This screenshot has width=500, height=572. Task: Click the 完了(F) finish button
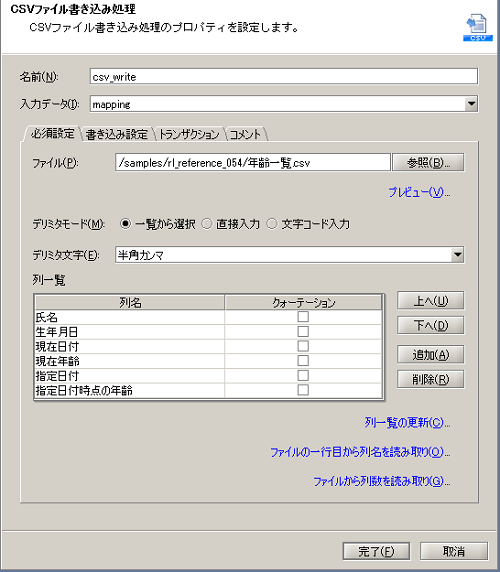376,551
